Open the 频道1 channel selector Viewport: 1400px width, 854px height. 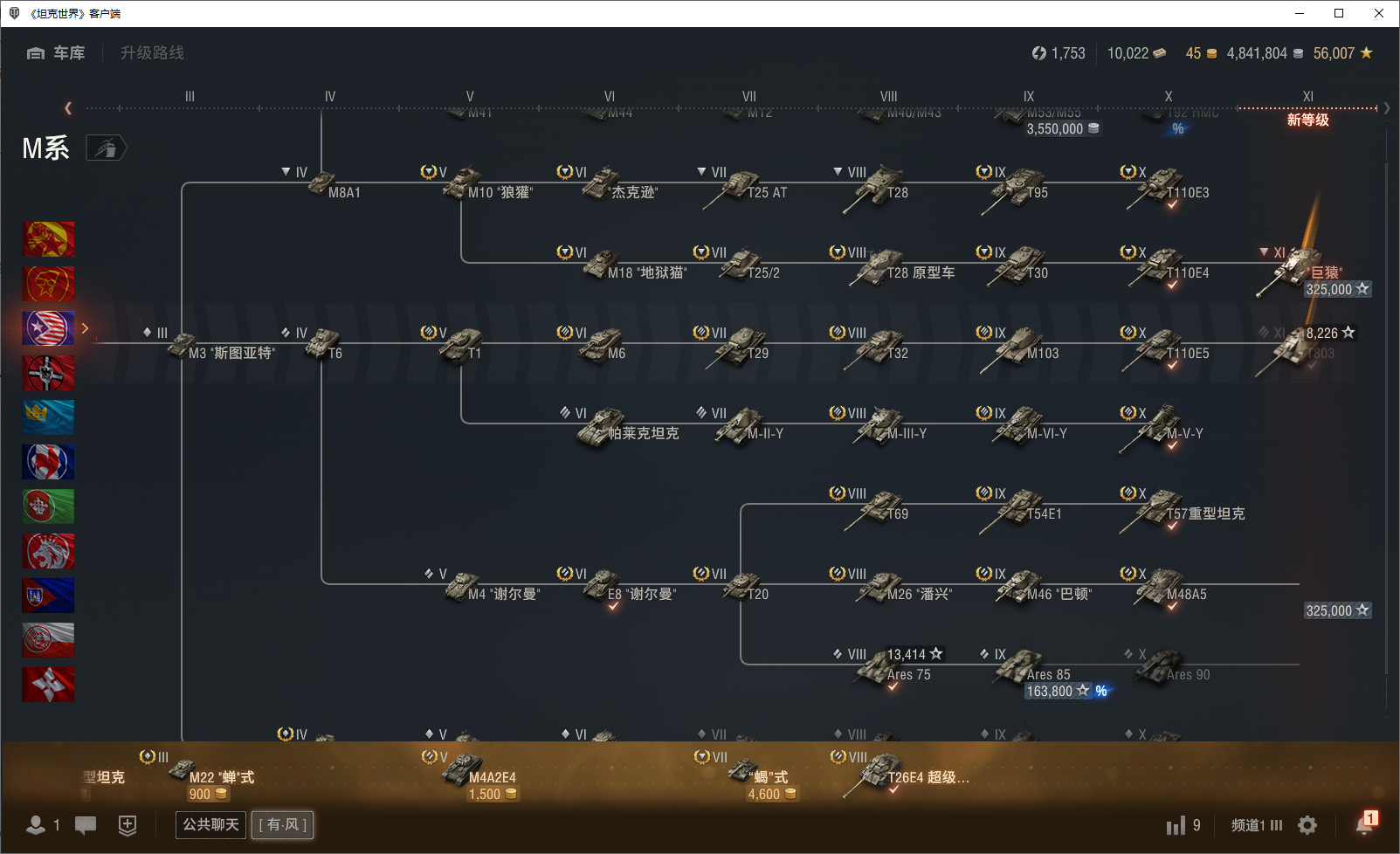click(1257, 825)
